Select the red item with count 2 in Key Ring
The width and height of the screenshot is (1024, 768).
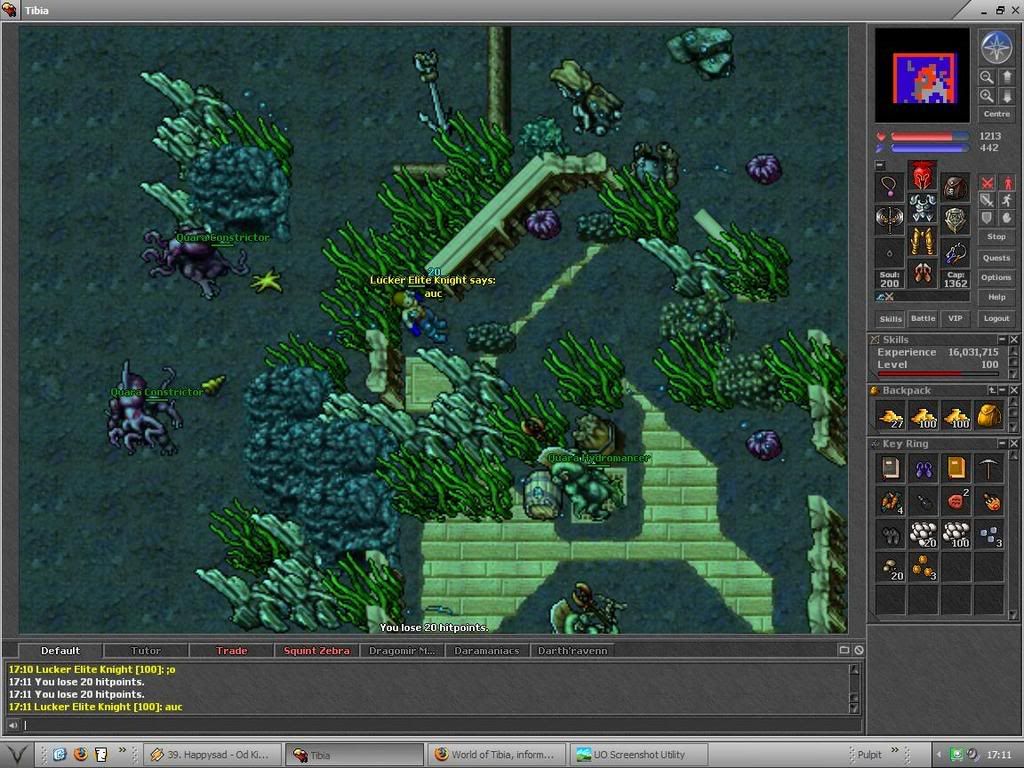[955, 502]
